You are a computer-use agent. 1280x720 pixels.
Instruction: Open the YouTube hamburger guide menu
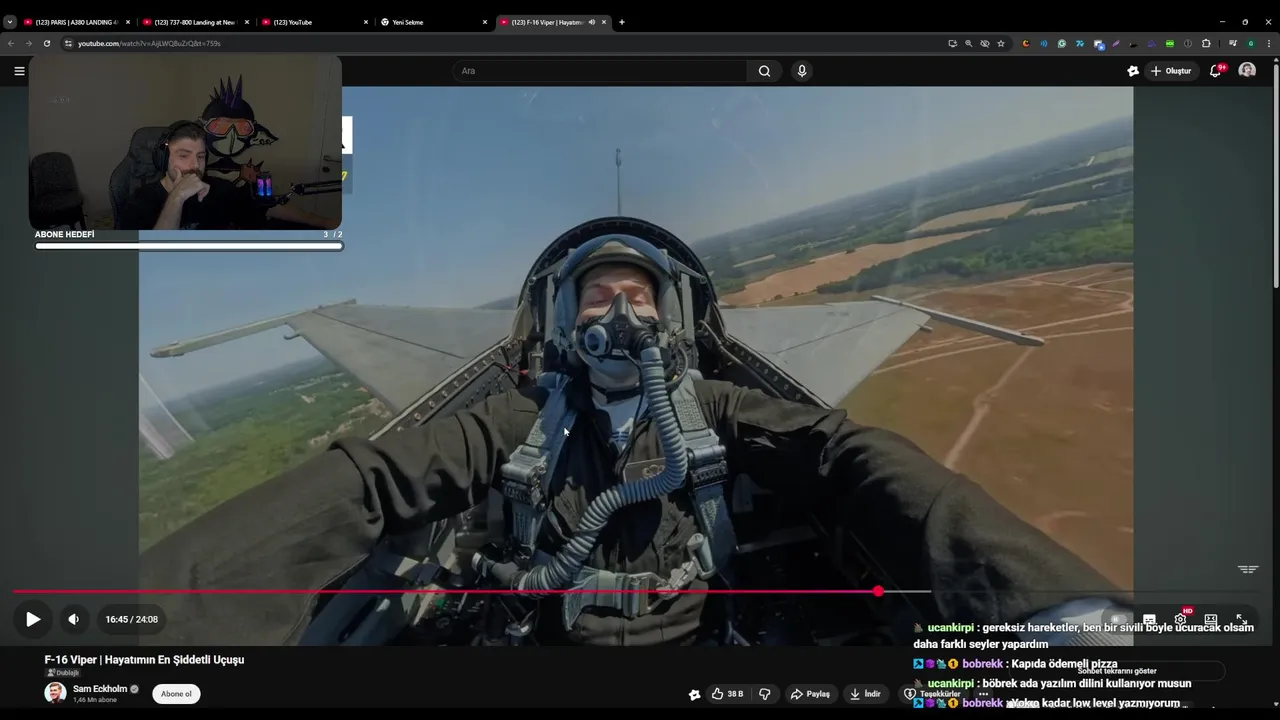pos(19,71)
